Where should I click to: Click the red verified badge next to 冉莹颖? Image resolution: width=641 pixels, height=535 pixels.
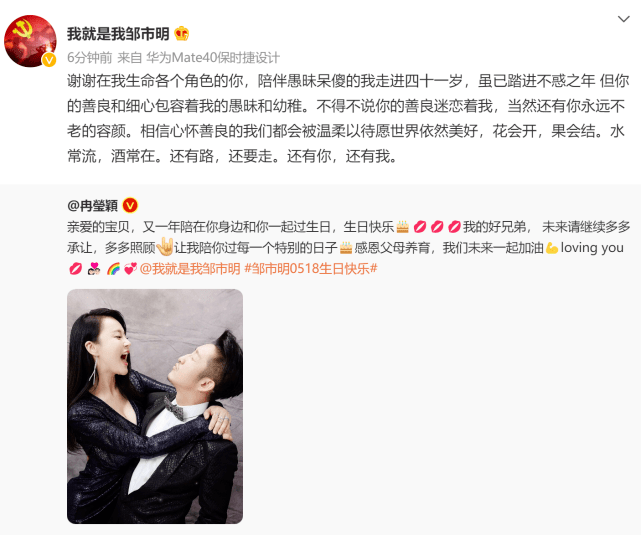click(130, 205)
